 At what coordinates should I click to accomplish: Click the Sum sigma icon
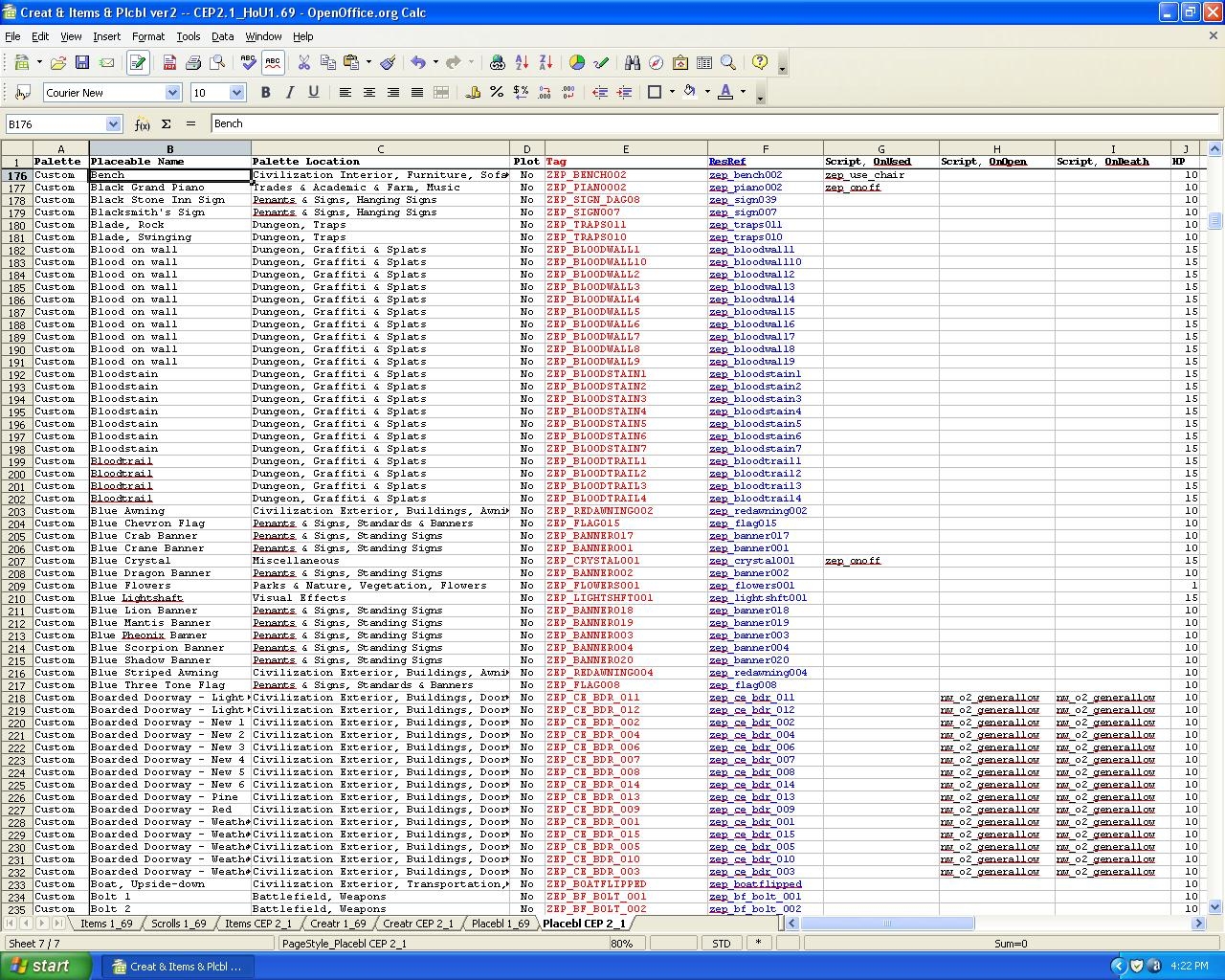tap(167, 124)
